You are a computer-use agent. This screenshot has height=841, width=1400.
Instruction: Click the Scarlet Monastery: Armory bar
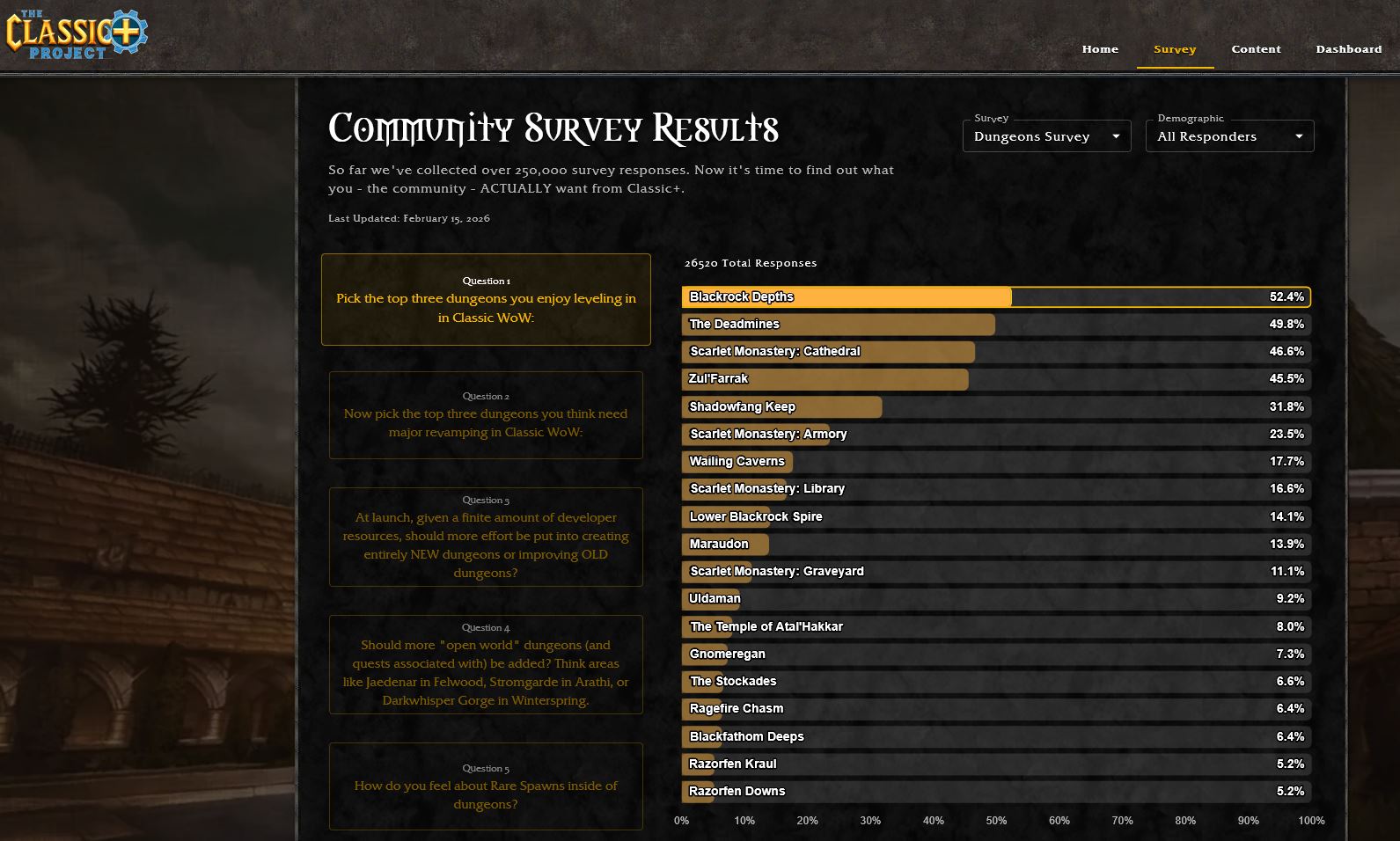pos(996,435)
